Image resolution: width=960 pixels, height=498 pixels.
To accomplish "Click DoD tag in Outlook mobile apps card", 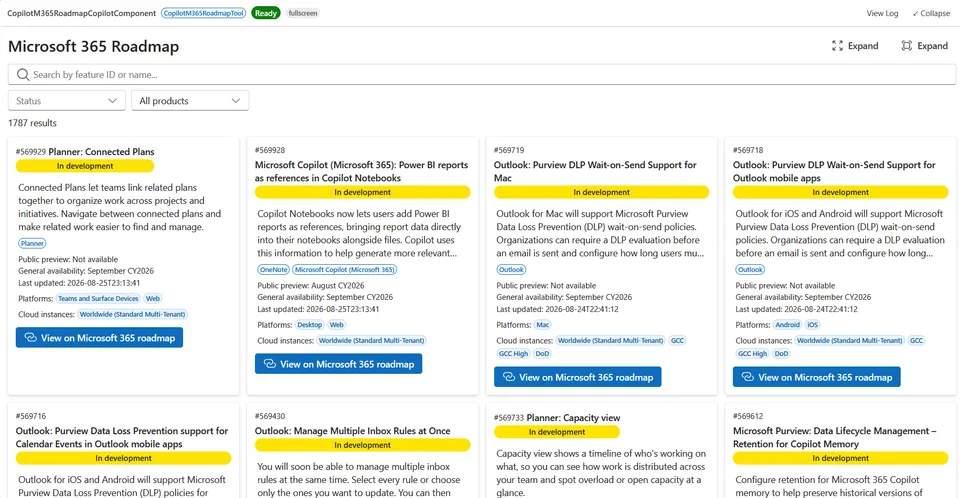I will (781, 354).
